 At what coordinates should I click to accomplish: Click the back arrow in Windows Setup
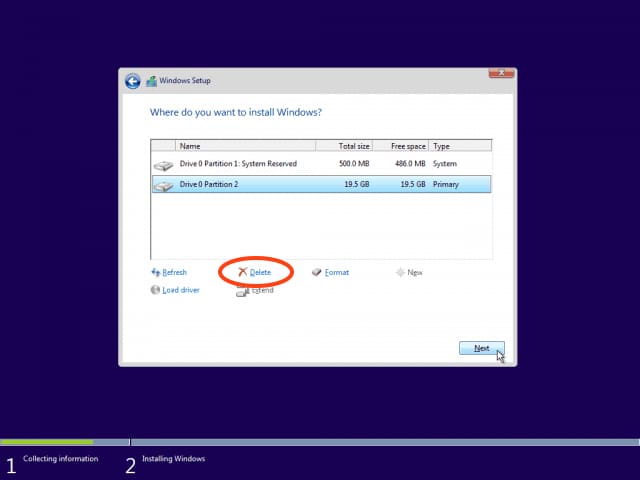132,81
